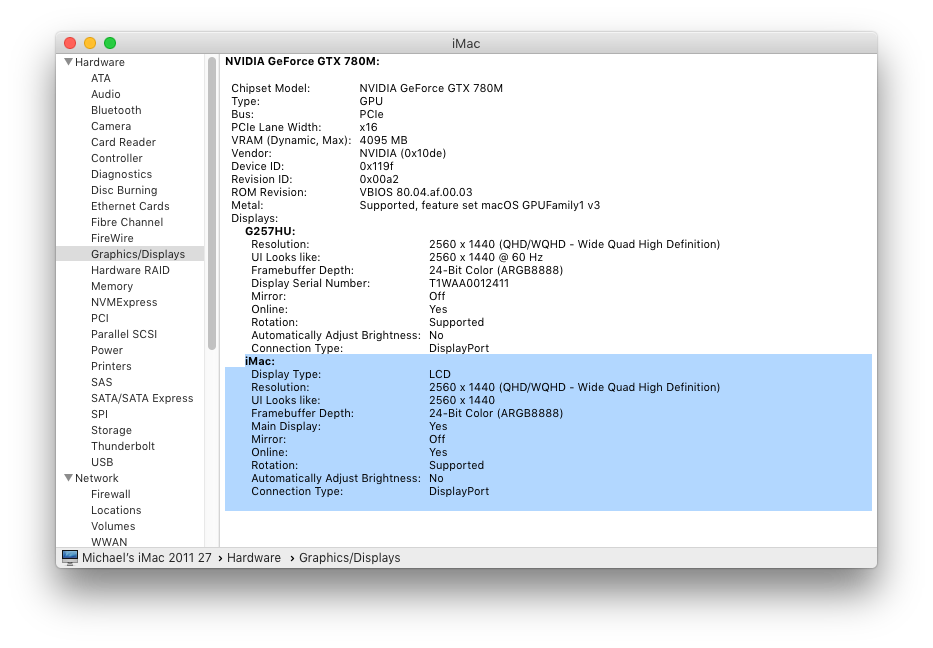Open the Printers entry
The width and height of the screenshot is (933, 648).
pos(111,366)
